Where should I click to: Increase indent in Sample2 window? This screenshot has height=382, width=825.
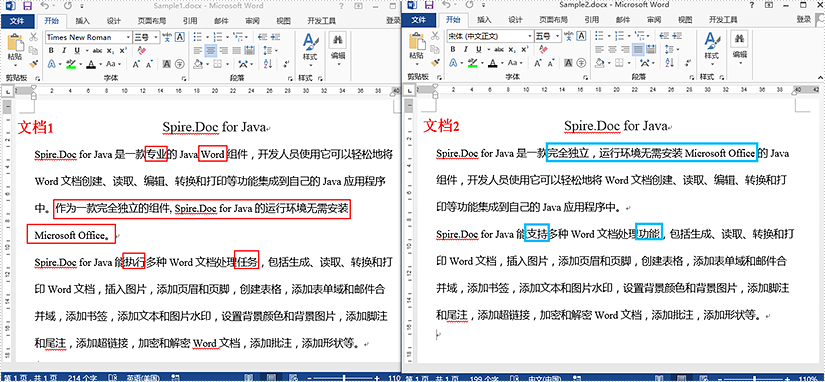point(677,36)
